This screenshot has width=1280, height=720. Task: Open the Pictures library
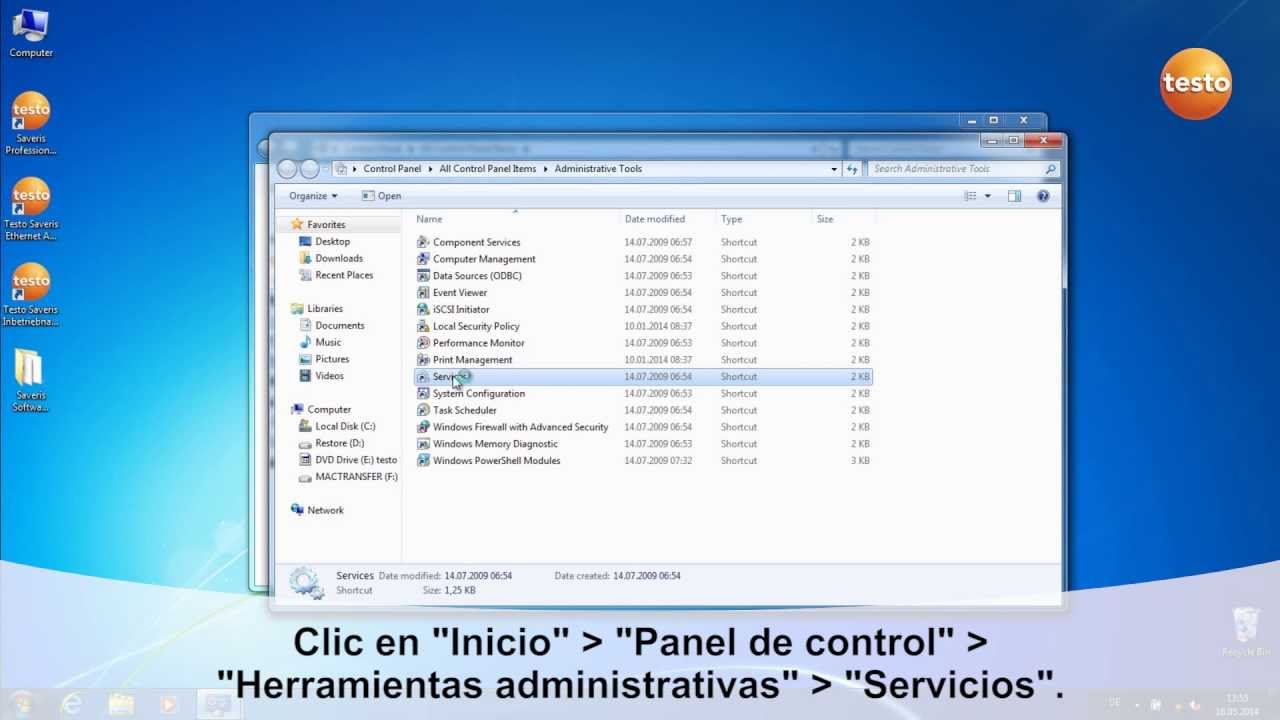point(332,359)
